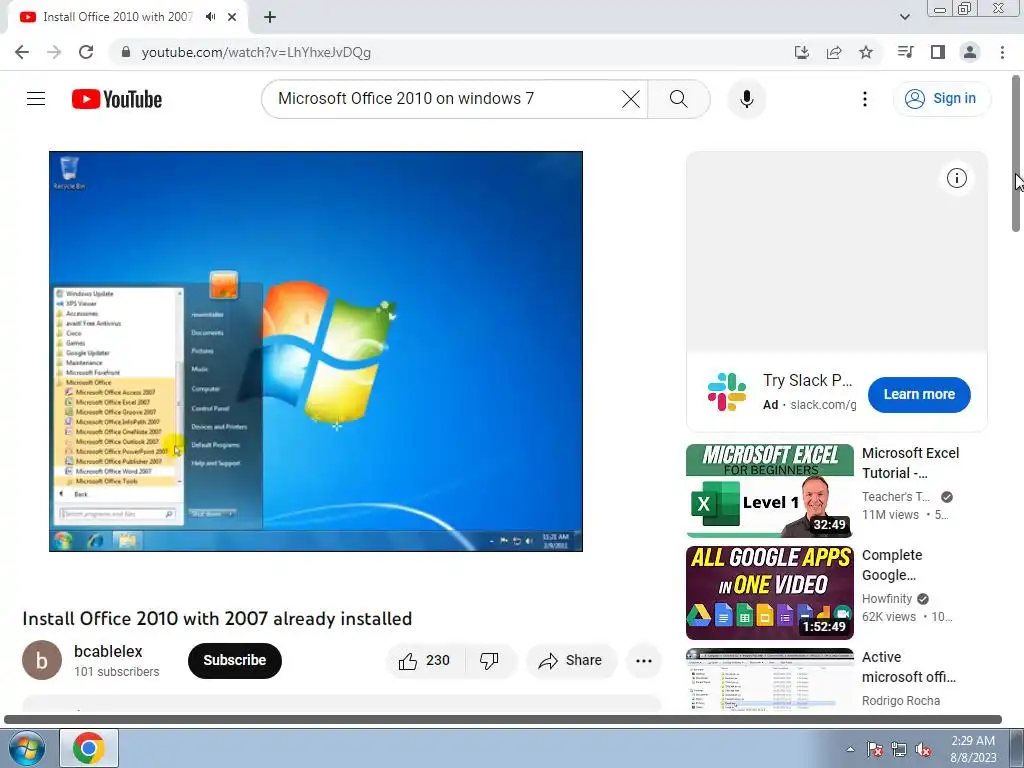This screenshot has height=768, width=1024.
Task: Open the YouTube guide hamburger menu
Action: [36, 99]
